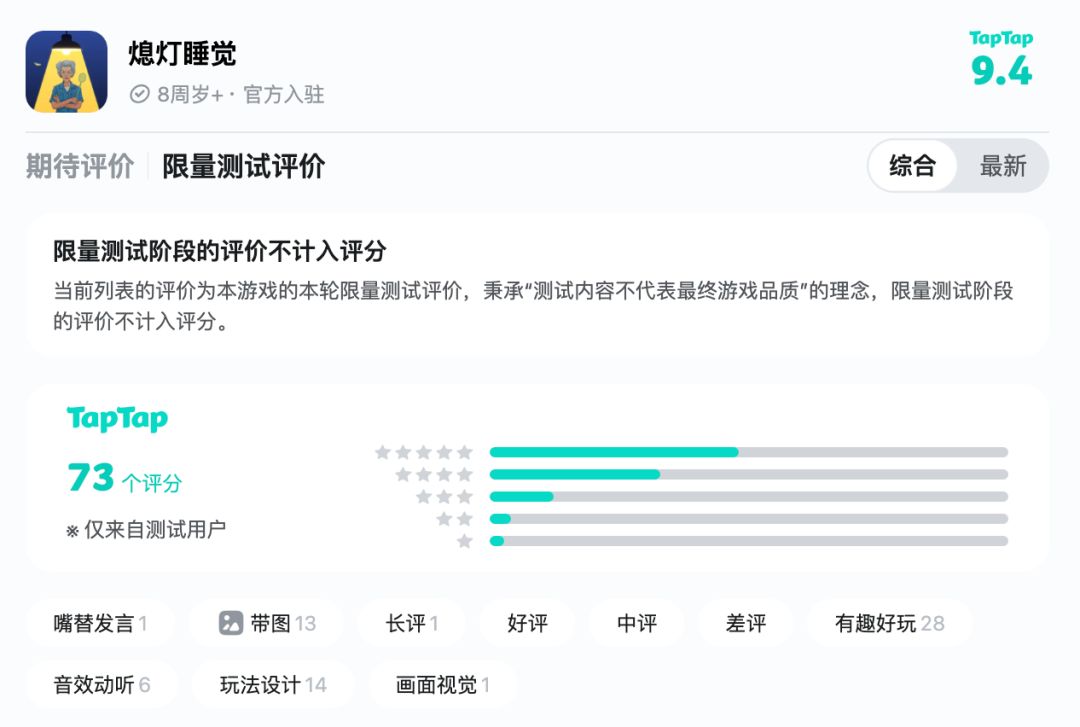Select the 有趣好玩 28 tag
Image resolution: width=1080 pixels, height=727 pixels.
pyautogui.click(x=889, y=624)
